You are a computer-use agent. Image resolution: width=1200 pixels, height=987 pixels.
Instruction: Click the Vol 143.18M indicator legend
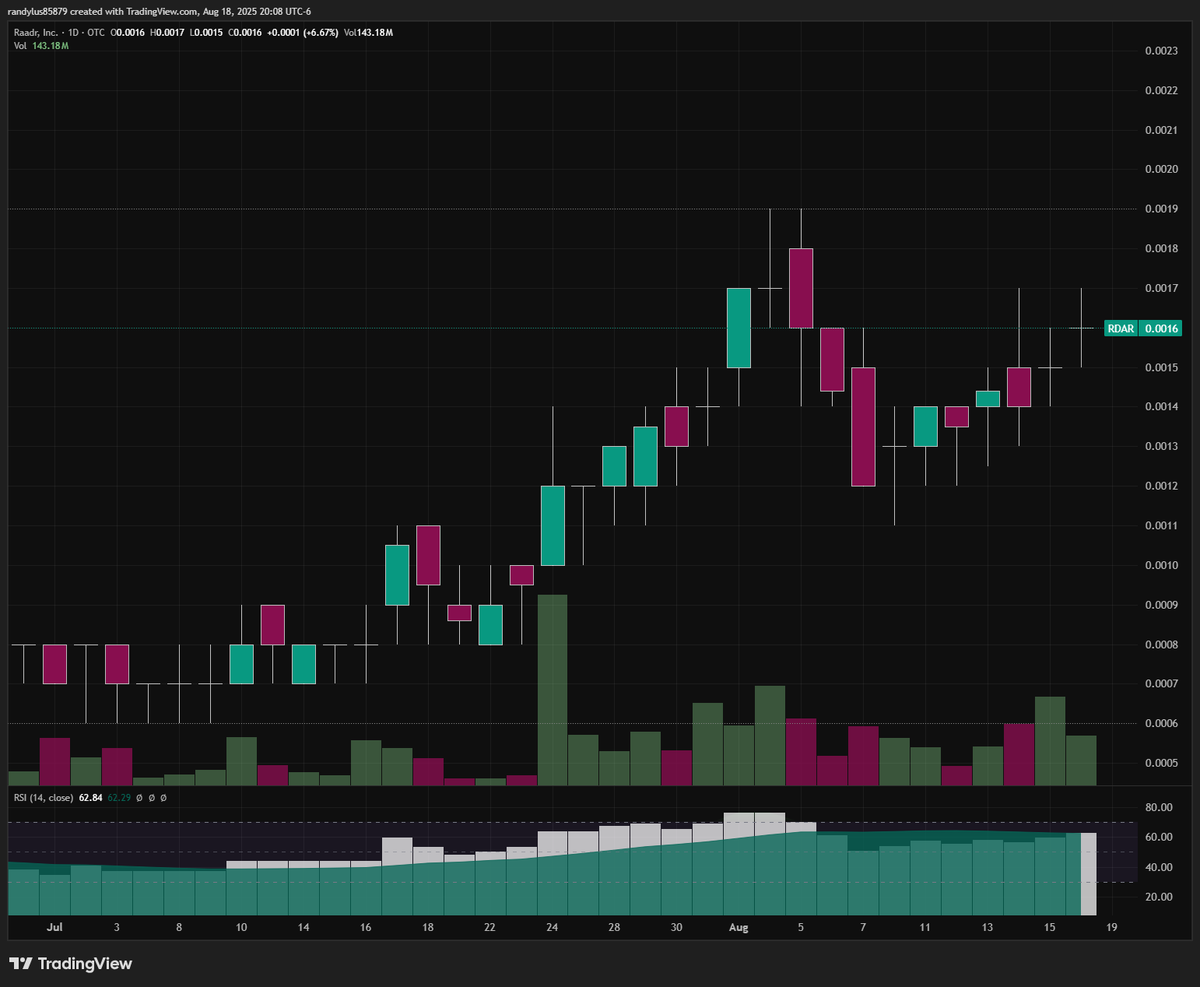39,46
